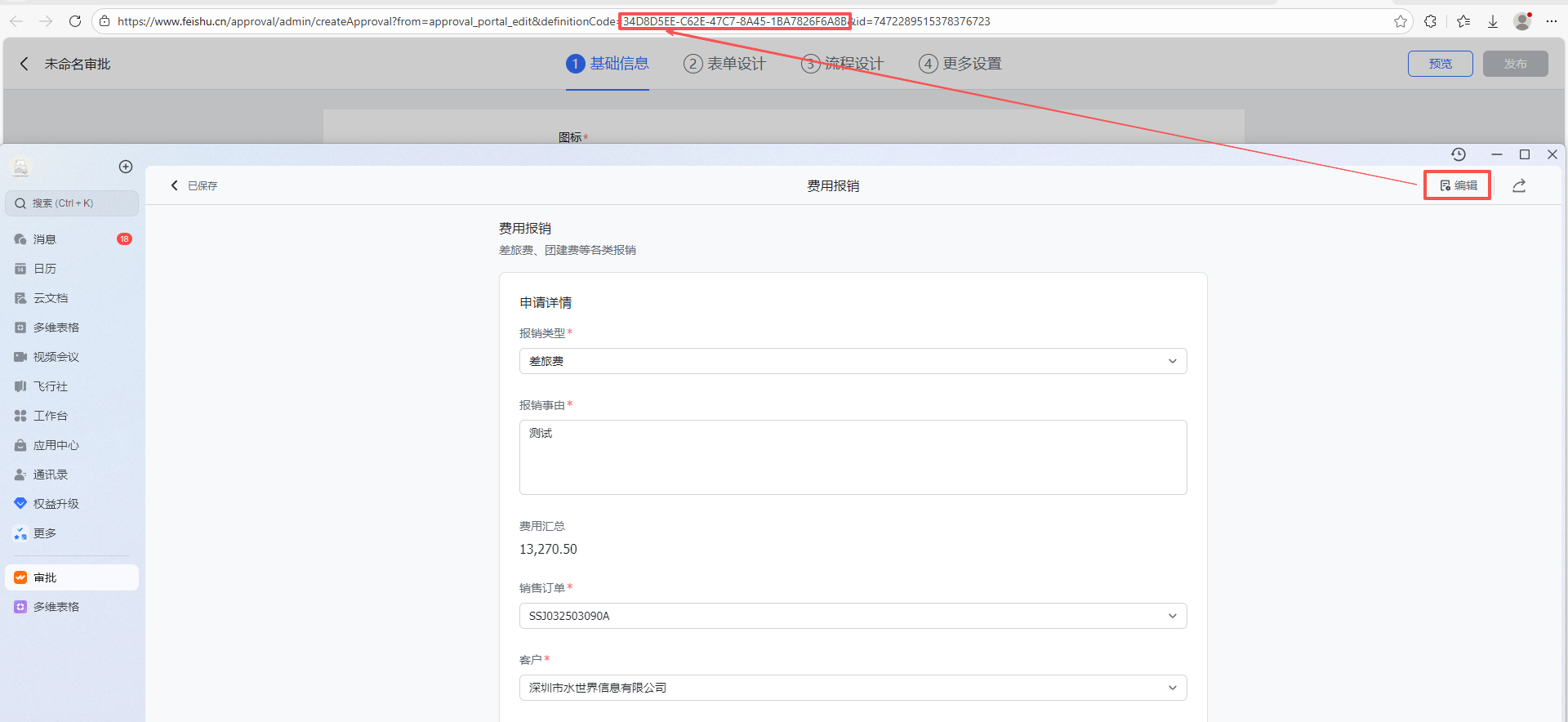Expand the 销售订单 dropdown
1568x722 pixels.
coord(853,616)
